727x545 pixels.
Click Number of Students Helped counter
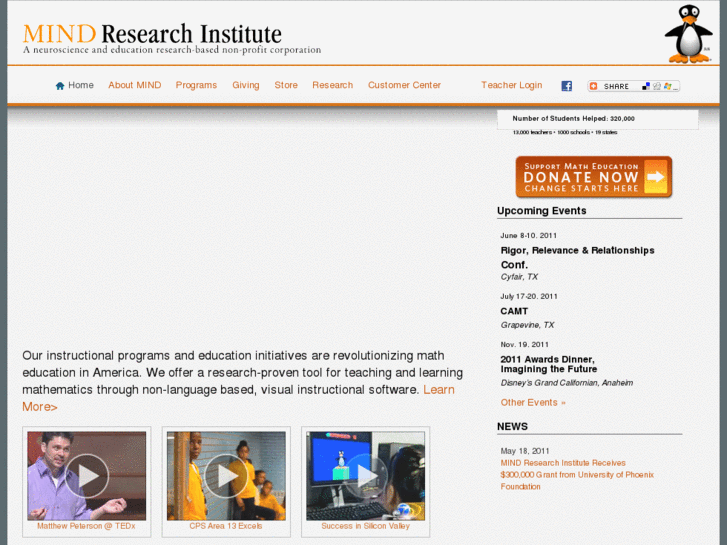pyautogui.click(x=574, y=119)
